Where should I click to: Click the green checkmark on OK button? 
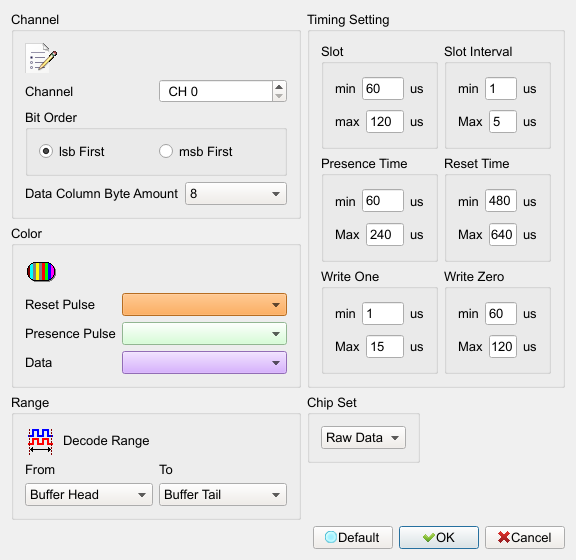[x=428, y=538]
